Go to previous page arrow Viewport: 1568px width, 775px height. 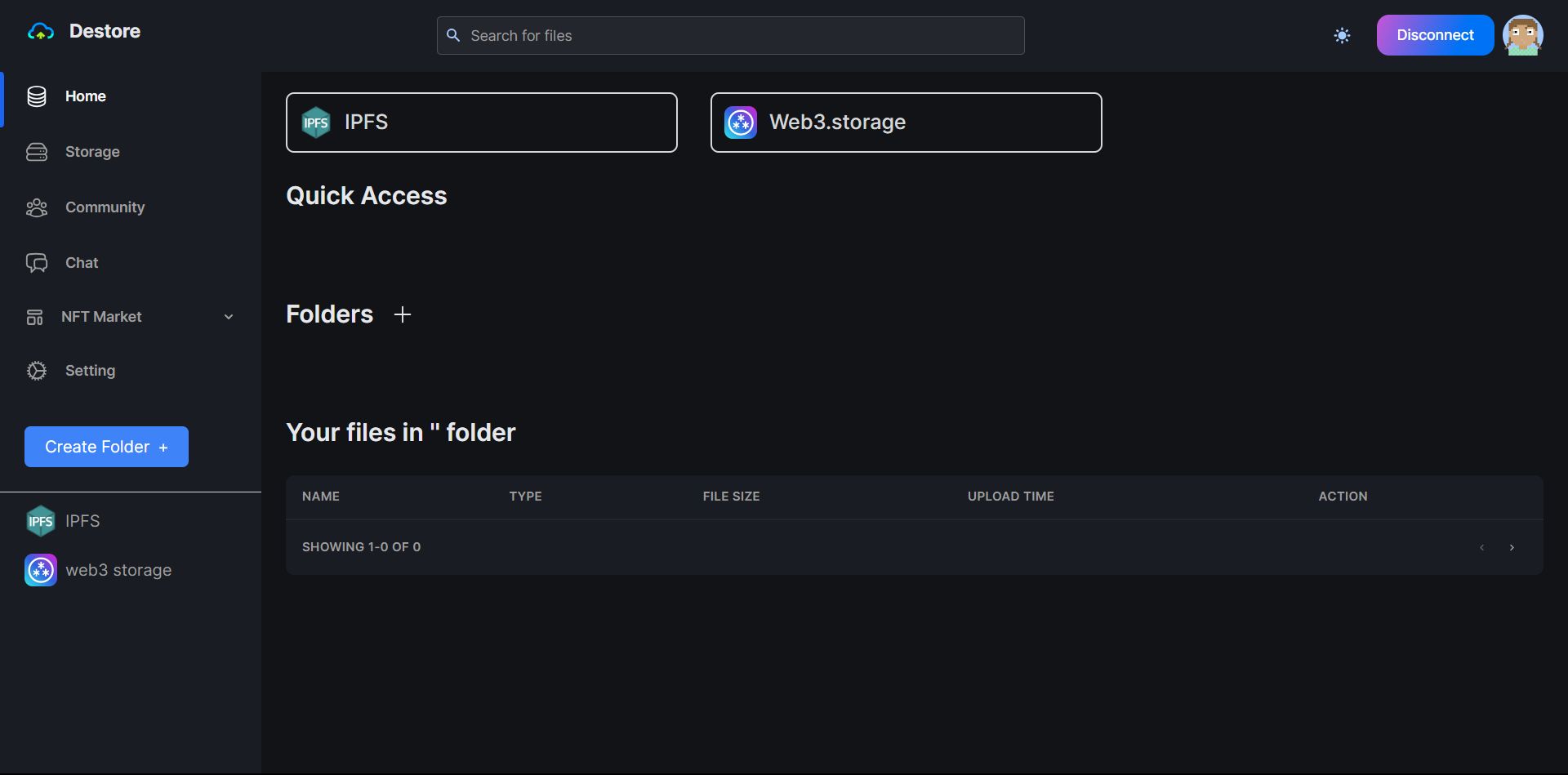[x=1482, y=547]
